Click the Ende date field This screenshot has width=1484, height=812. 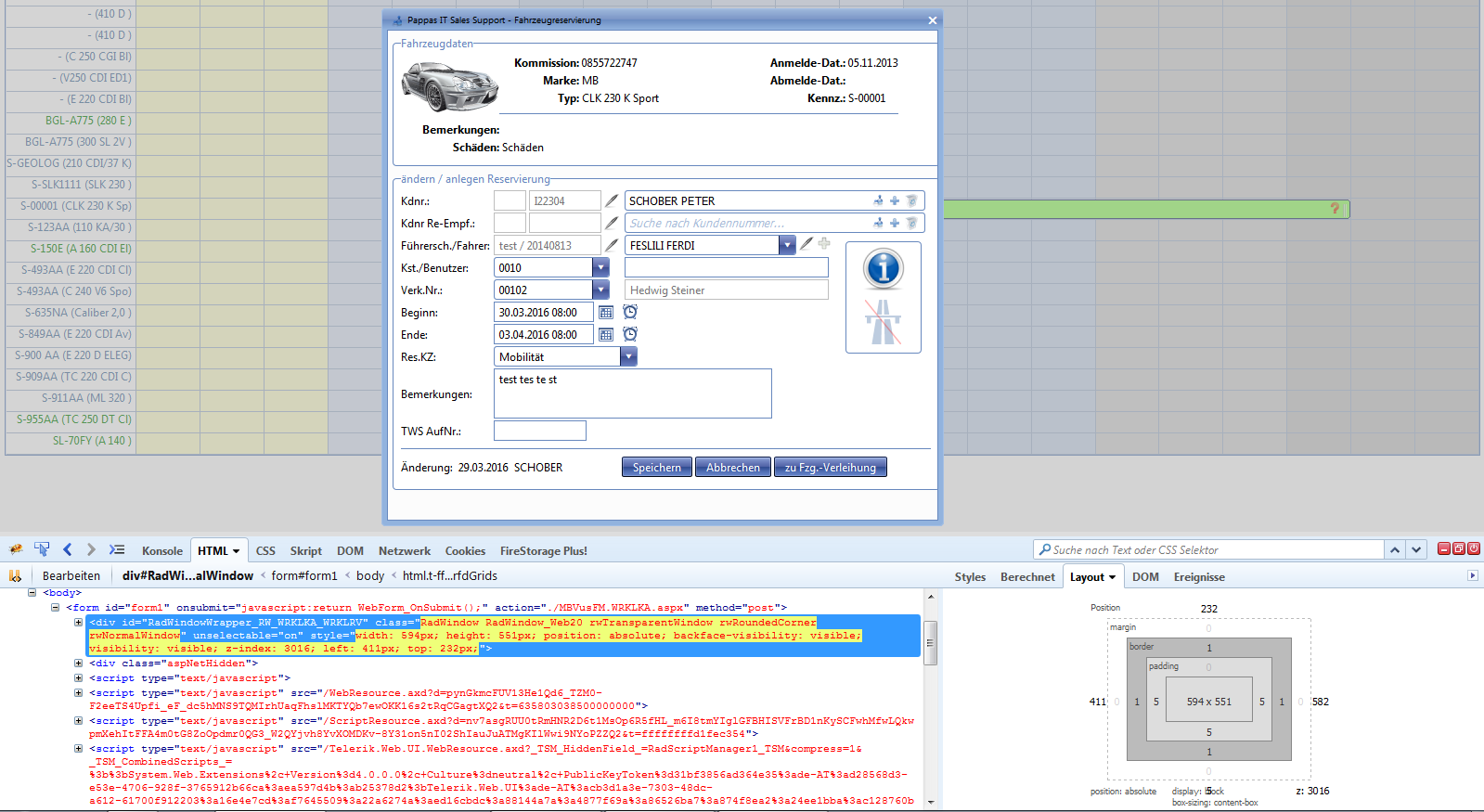click(544, 335)
